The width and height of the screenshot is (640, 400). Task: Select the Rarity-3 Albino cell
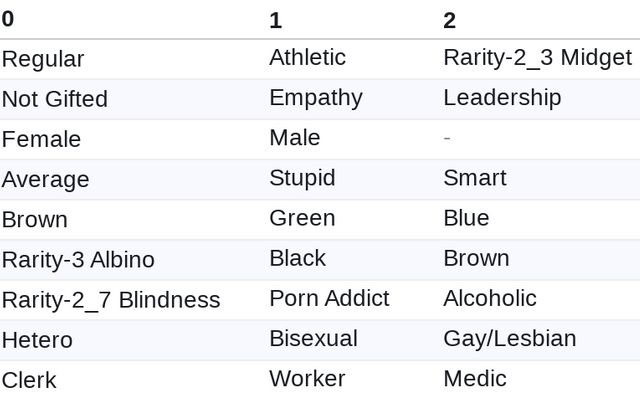tap(78, 260)
